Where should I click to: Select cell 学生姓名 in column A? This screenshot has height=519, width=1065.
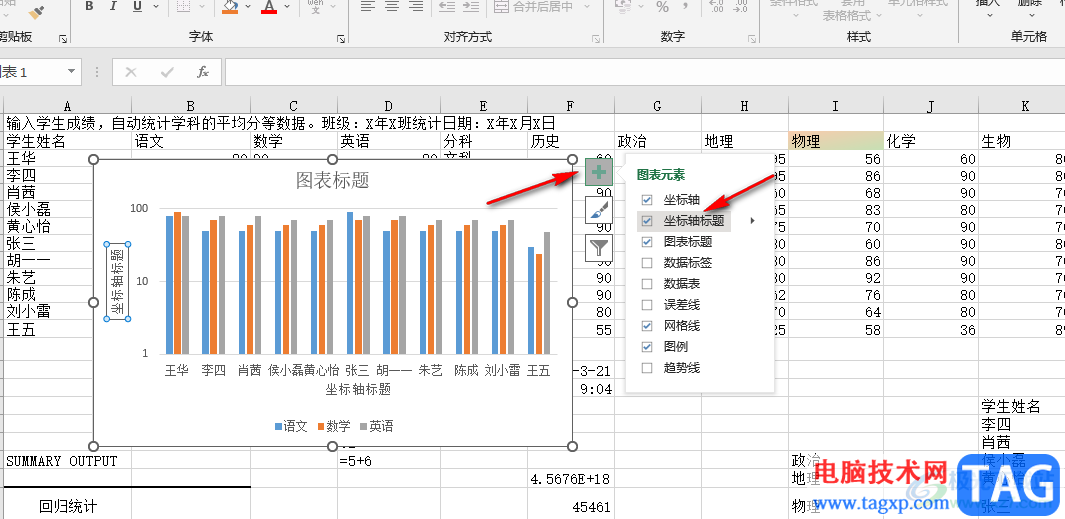click(x=68, y=141)
